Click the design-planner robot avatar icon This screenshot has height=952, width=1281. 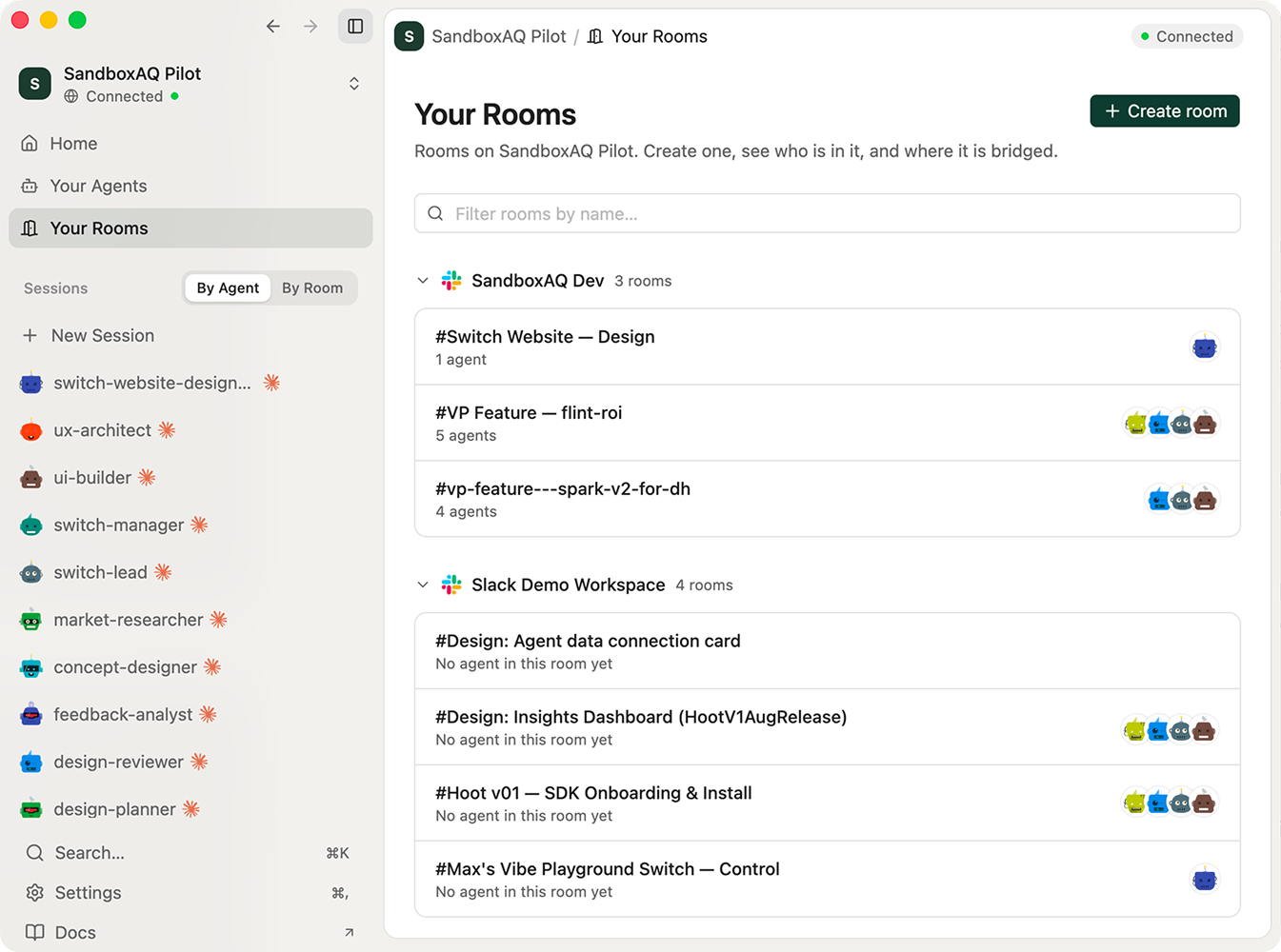click(x=31, y=809)
